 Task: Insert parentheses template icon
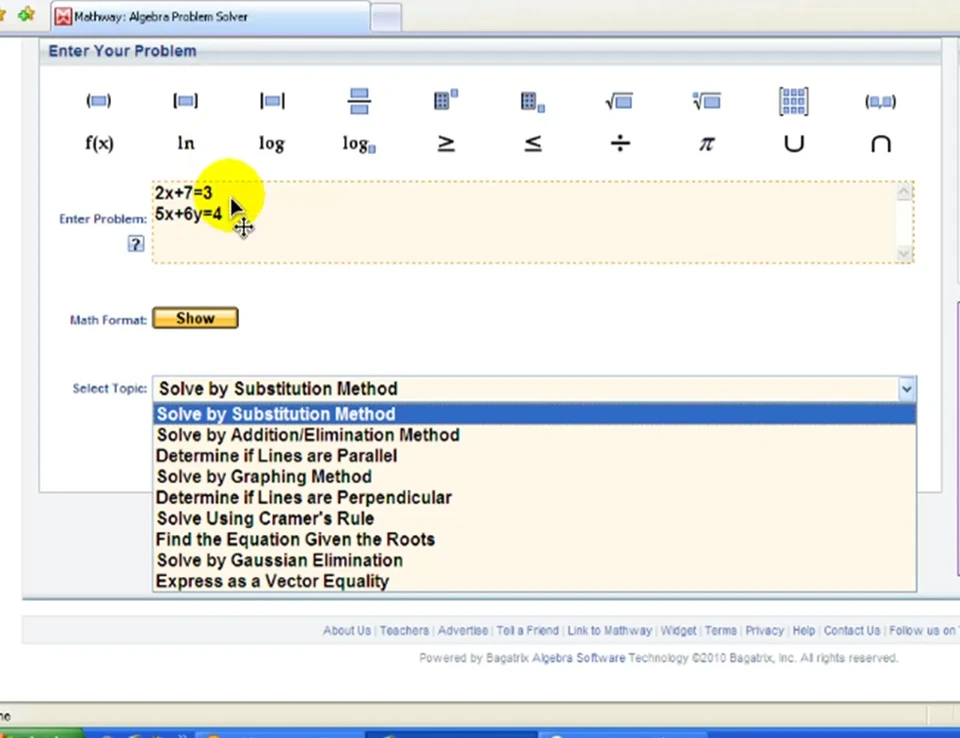(99, 100)
